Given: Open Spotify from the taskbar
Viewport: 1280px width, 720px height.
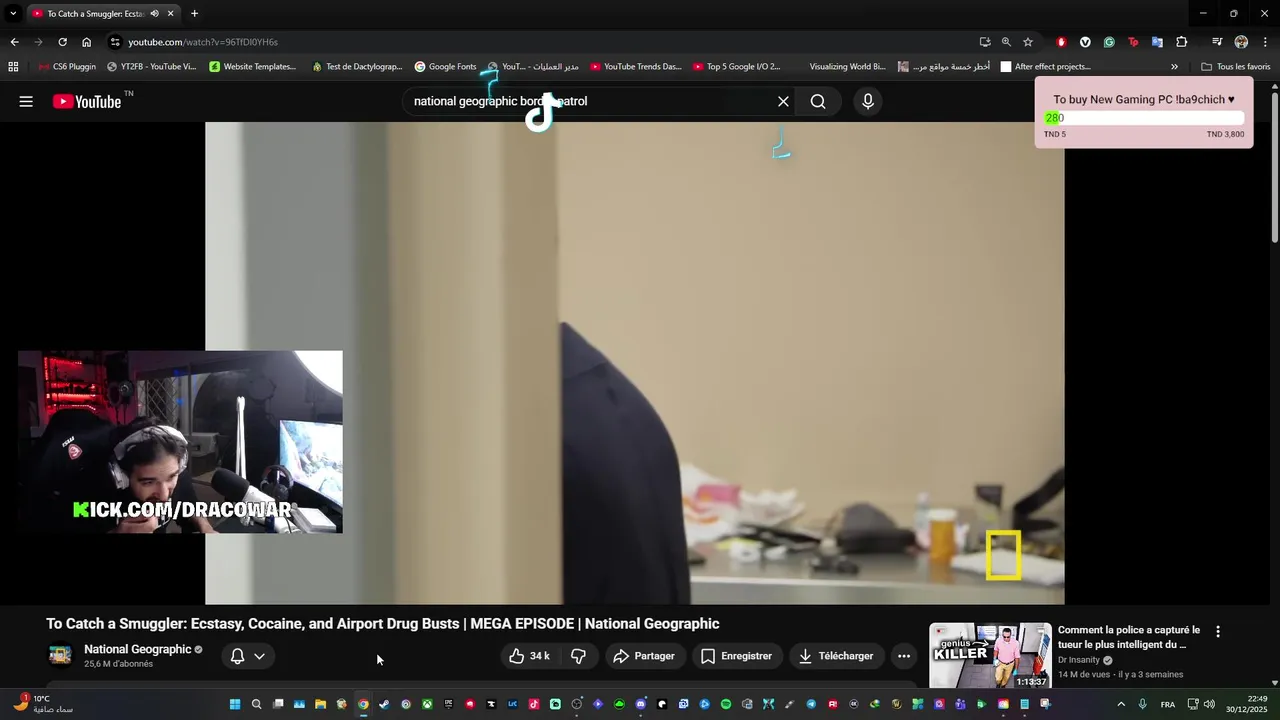Looking at the screenshot, I should [726, 704].
